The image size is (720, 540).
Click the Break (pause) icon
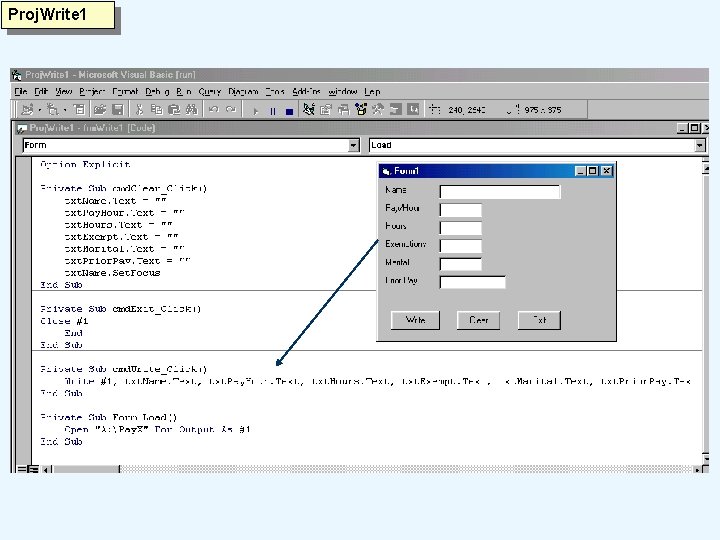272,111
